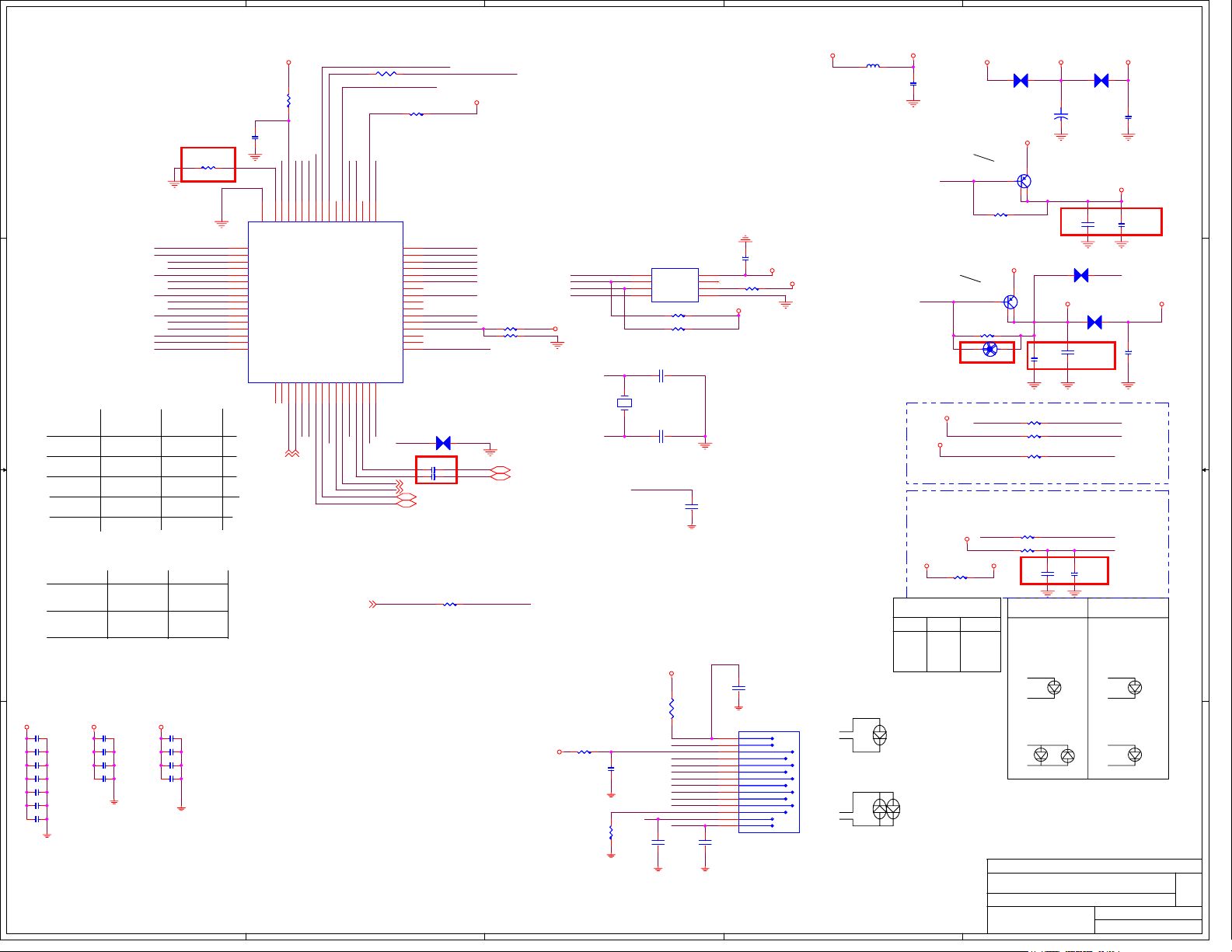Click the capacitor on the crystal's lower branch

661,437
